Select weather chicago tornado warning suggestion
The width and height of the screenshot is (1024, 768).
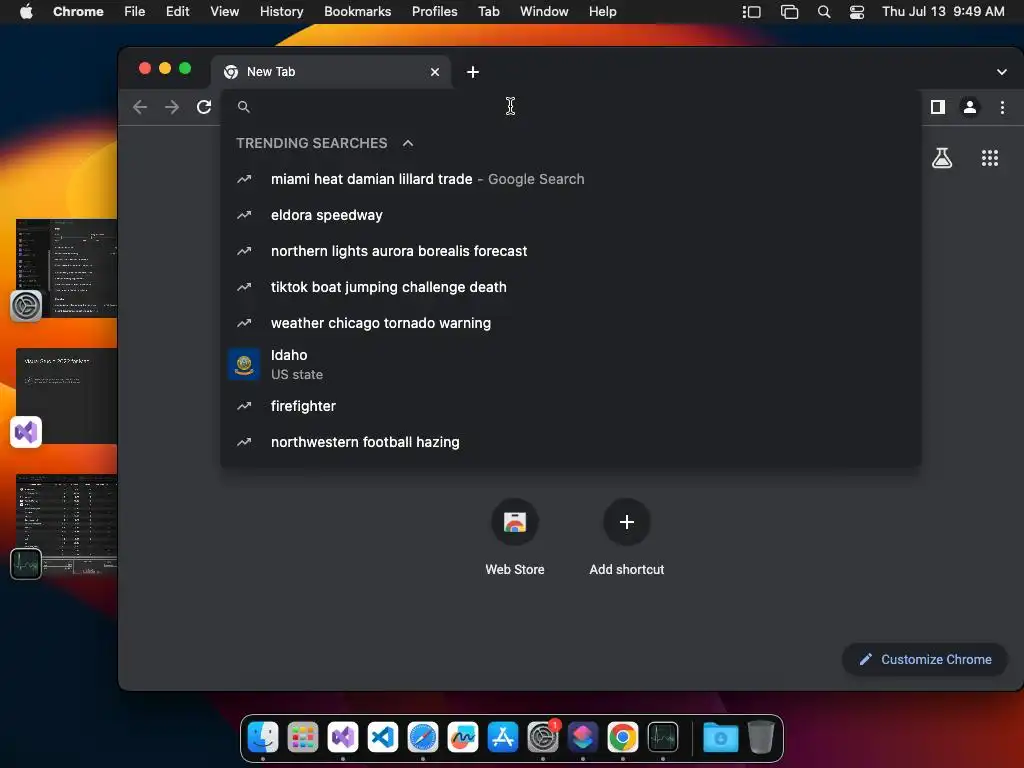pos(571,323)
